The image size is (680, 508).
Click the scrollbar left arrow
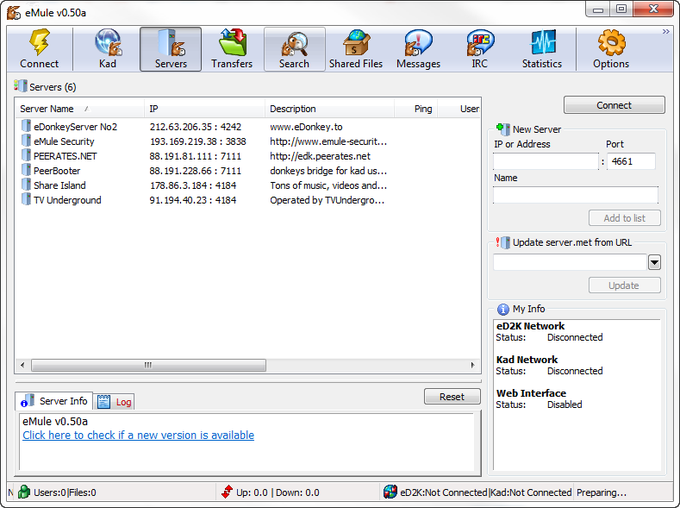coord(23,365)
